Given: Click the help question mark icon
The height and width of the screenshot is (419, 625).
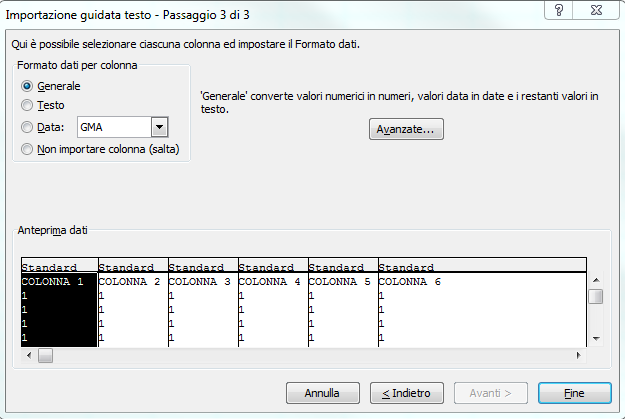Looking at the screenshot, I should point(559,10).
